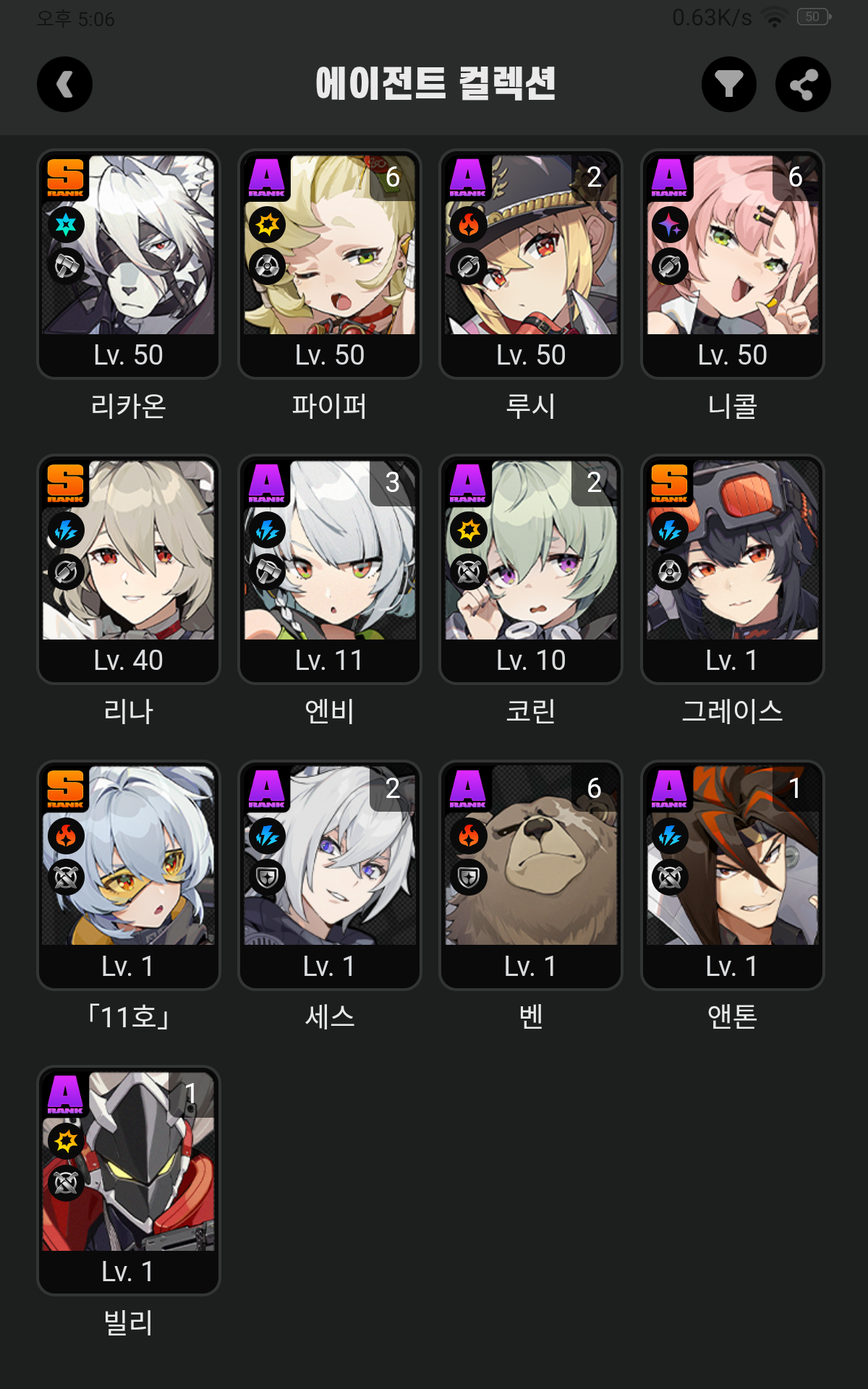This screenshot has height=1389, width=868.
Task: Tap the back arrow button
Action: click(x=65, y=85)
